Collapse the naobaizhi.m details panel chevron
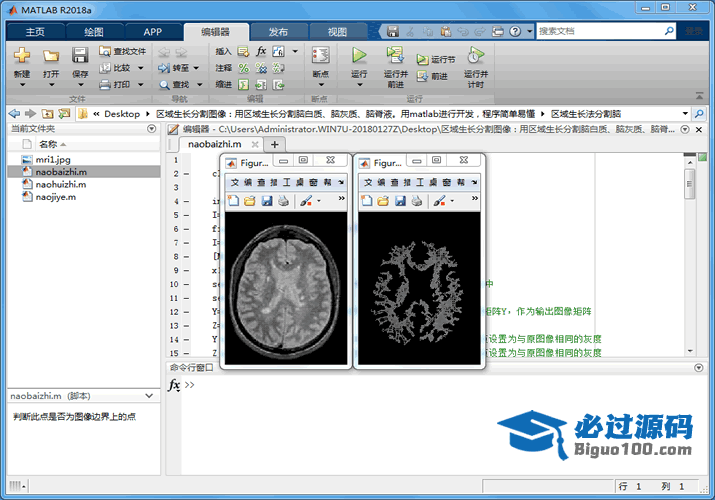 [x=149, y=396]
